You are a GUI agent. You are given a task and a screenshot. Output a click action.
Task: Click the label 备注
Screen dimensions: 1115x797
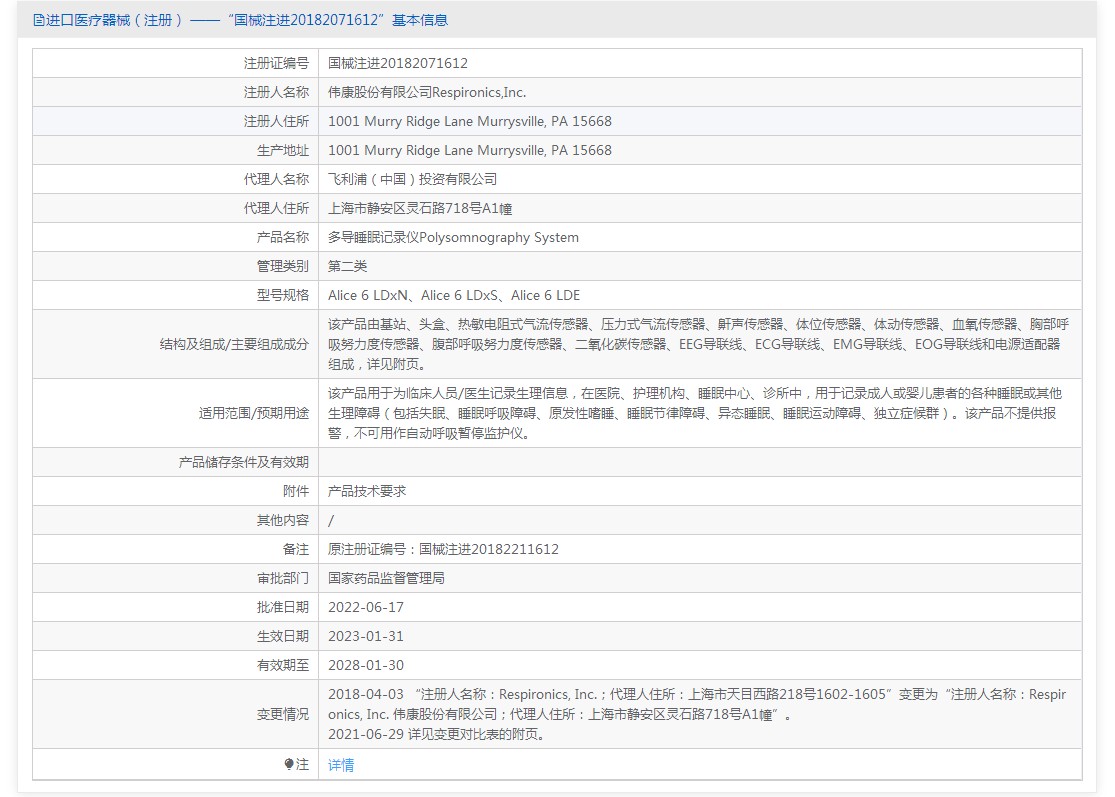(x=295, y=550)
